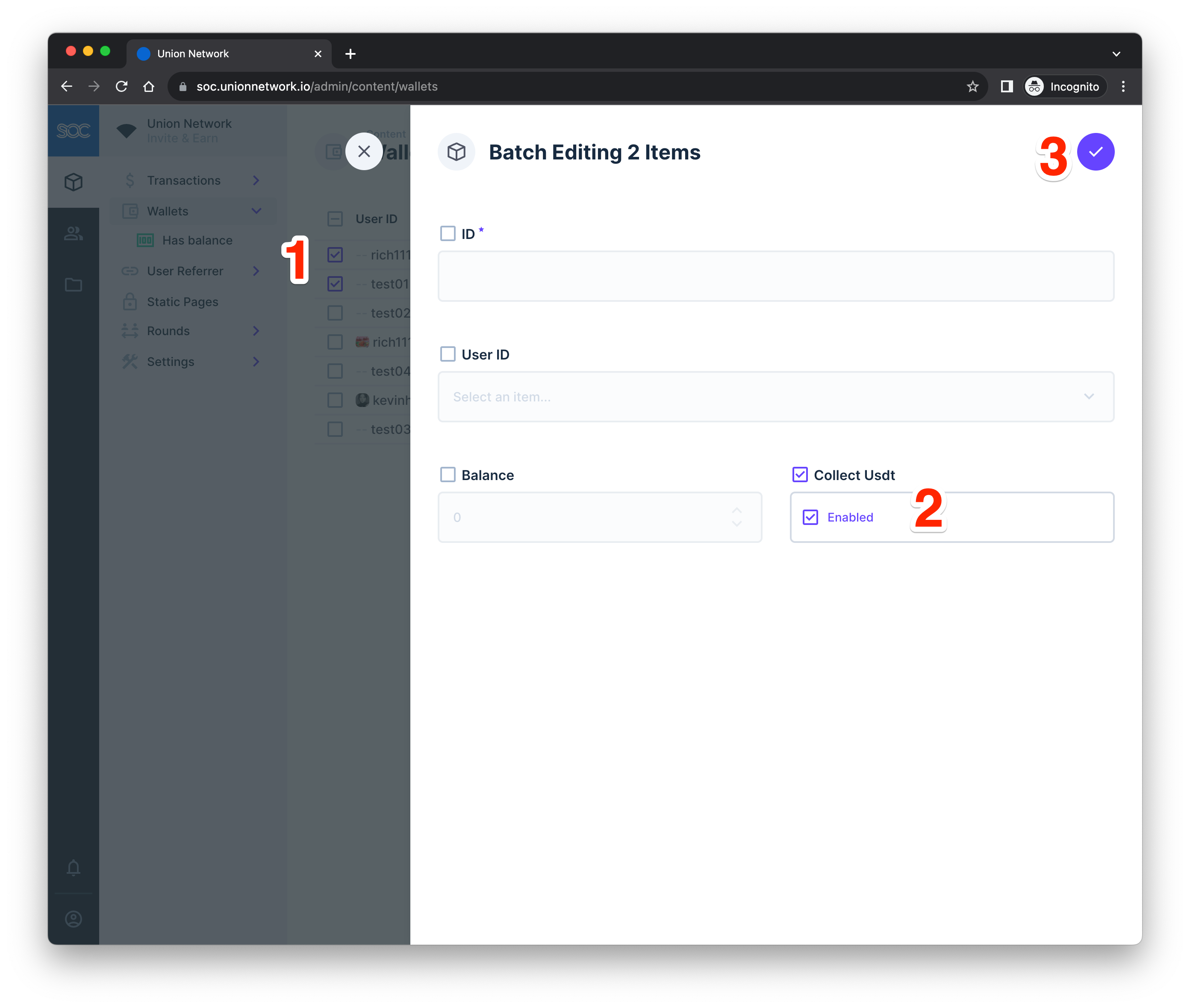Open the SOC logo panel
1190x1008 pixels.
73,130
